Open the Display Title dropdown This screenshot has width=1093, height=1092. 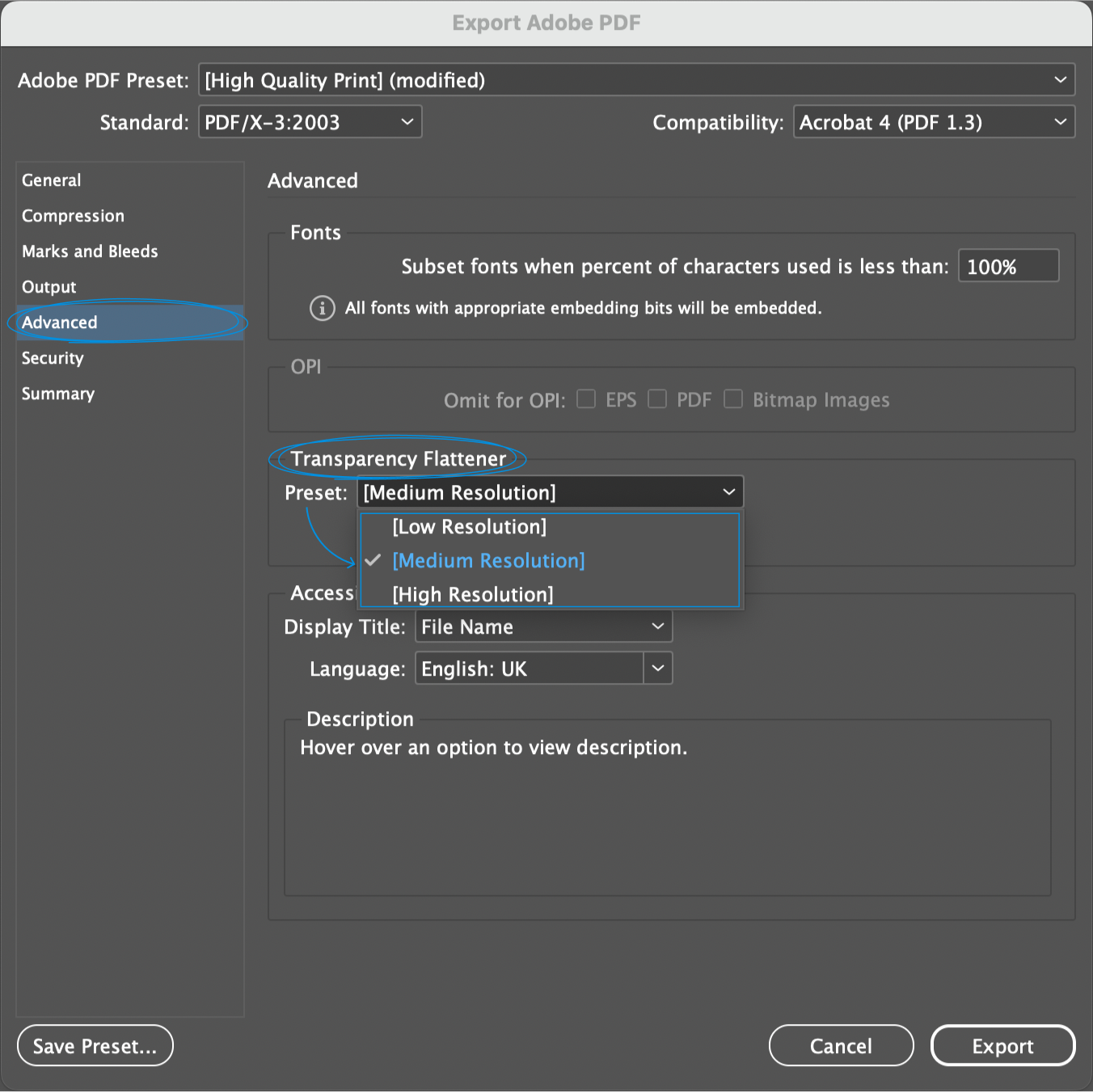click(543, 626)
